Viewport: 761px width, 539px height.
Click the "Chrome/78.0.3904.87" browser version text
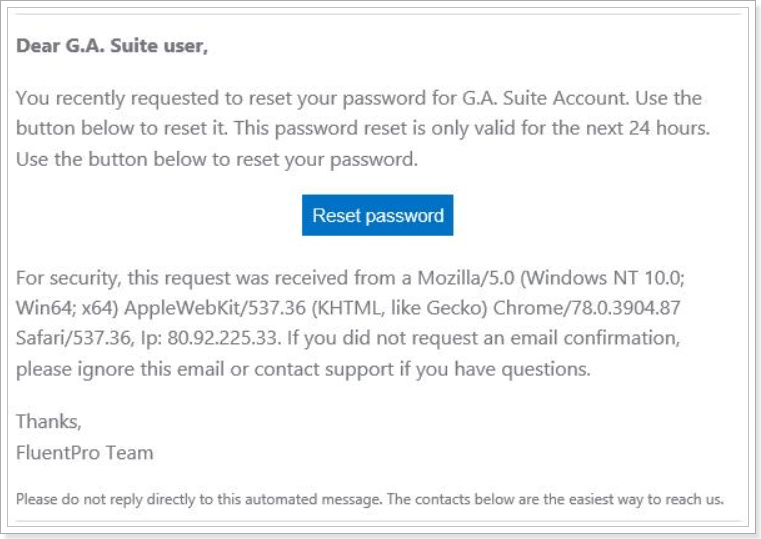[x=587, y=308]
